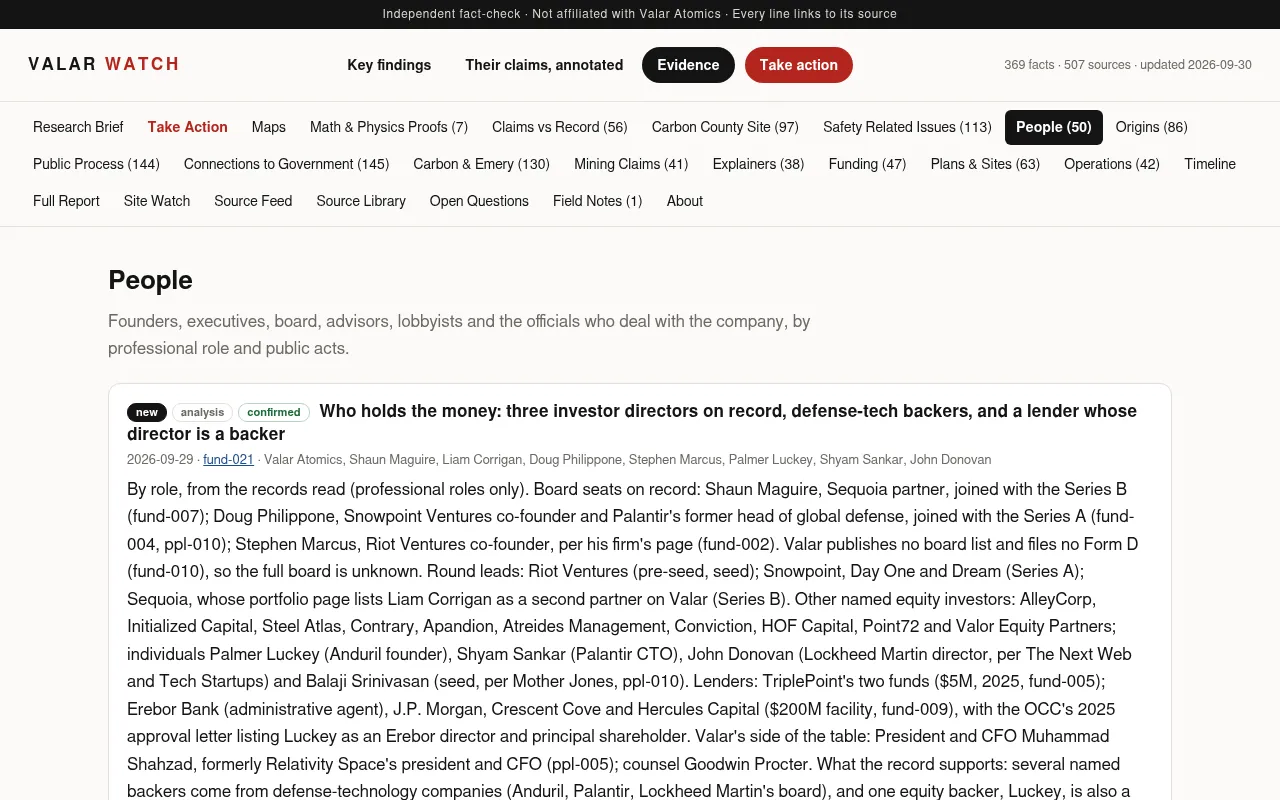Open the red Take Action sub-tab

point(188,127)
